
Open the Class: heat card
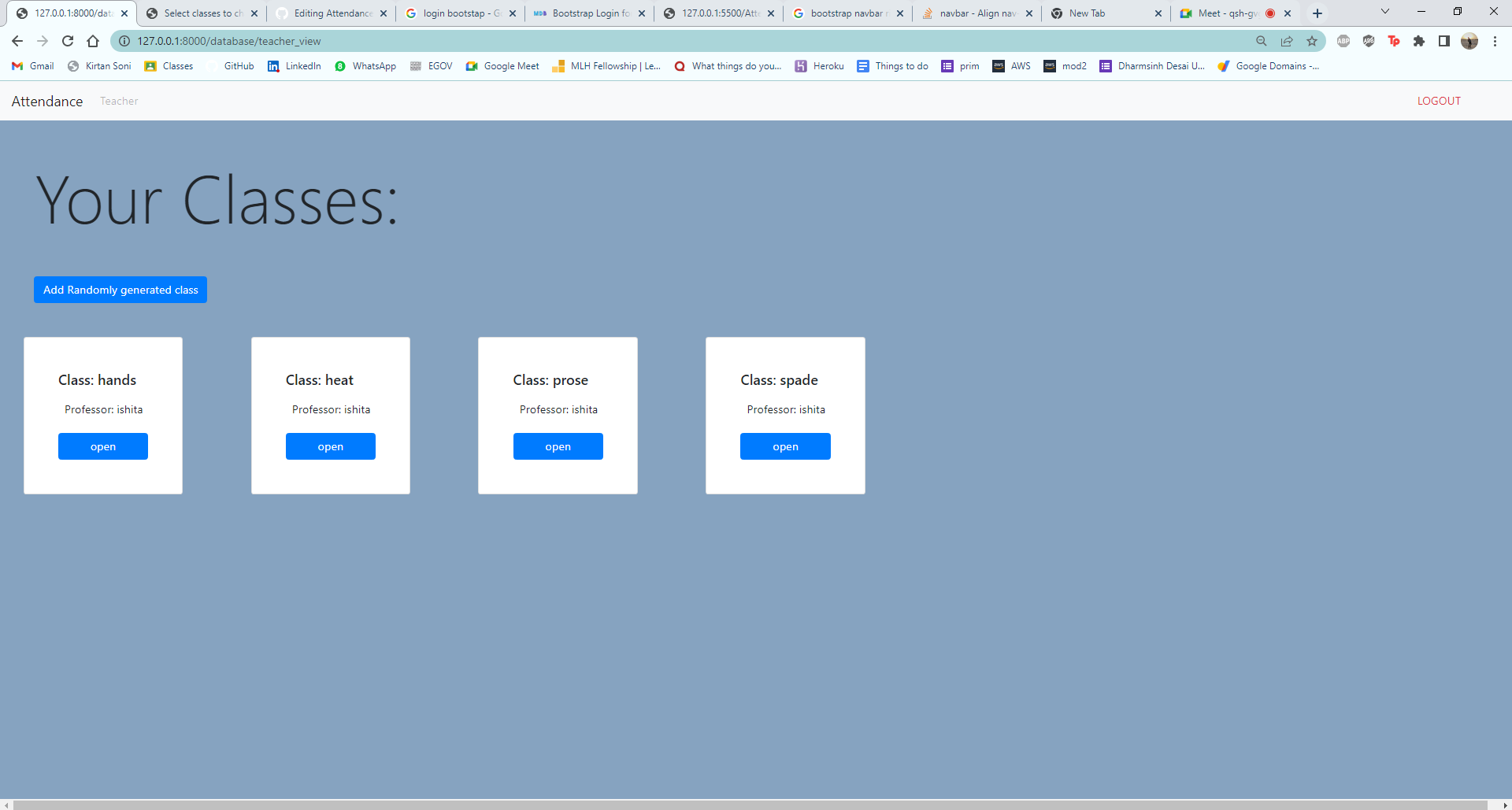tap(330, 446)
